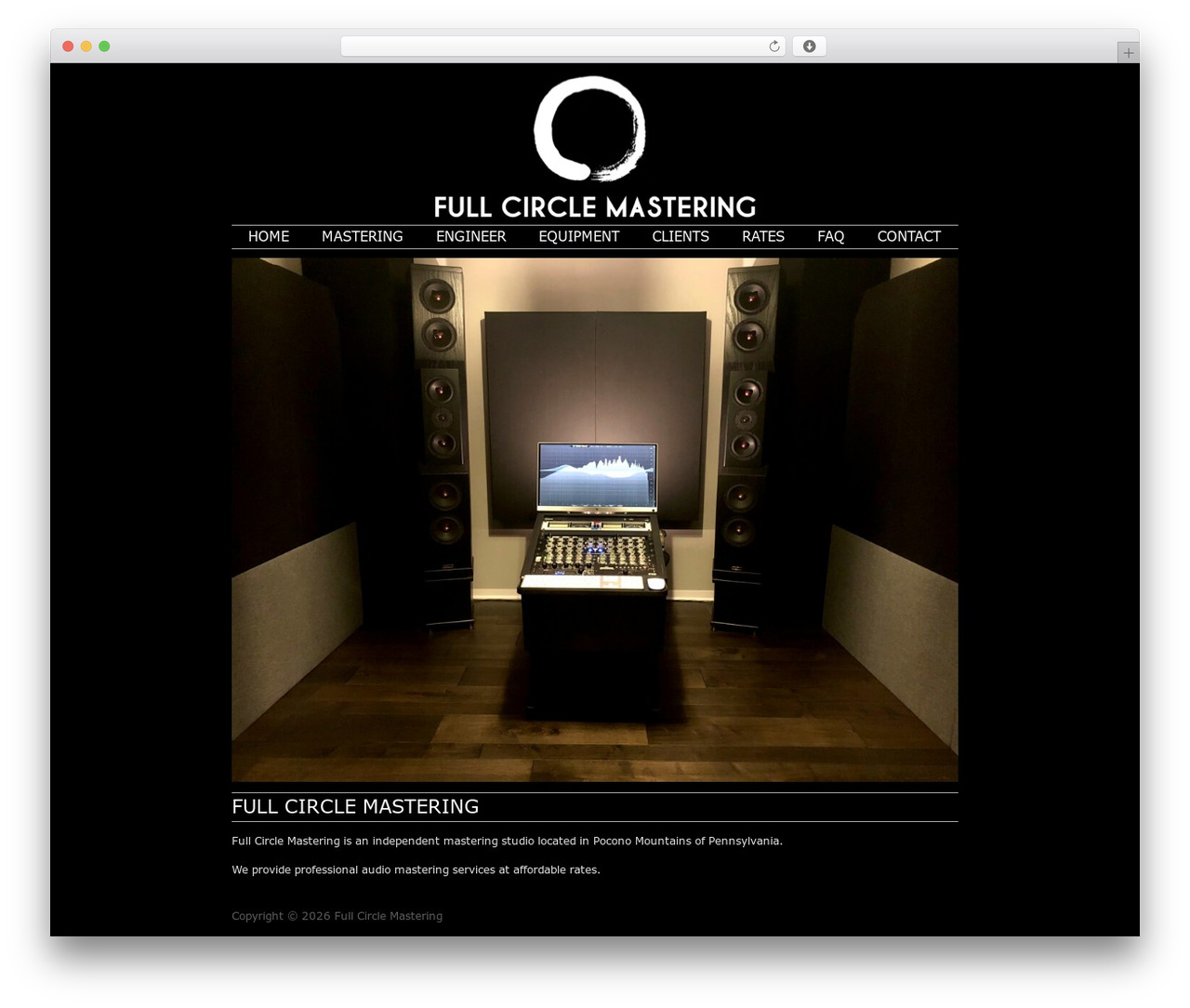The image size is (1190, 1008).
Task: Maximize the window with the green button
Action: (104, 46)
